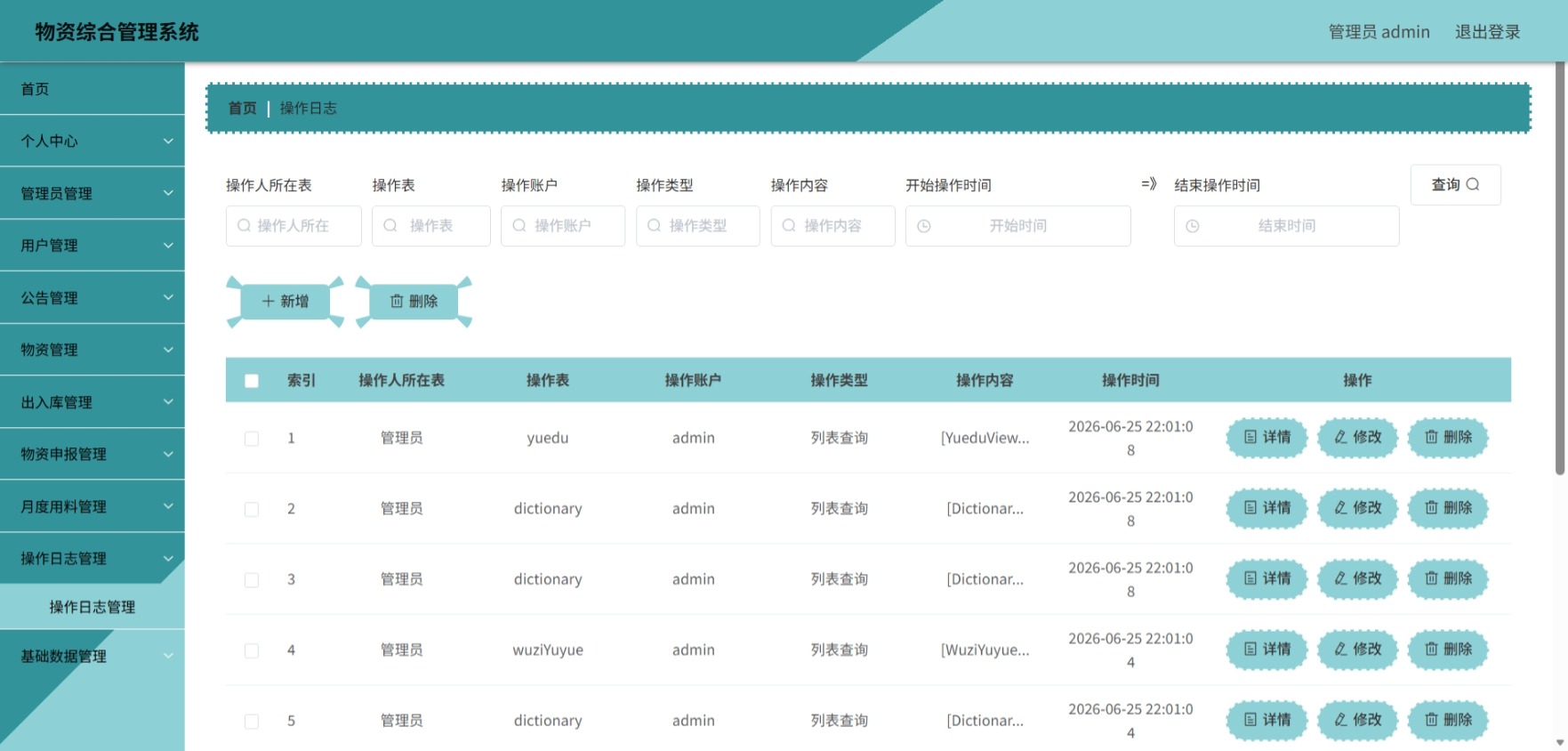Click the trash icon in row 3 删除
Image resolution: width=1568 pixels, height=751 pixels.
click(x=1431, y=578)
